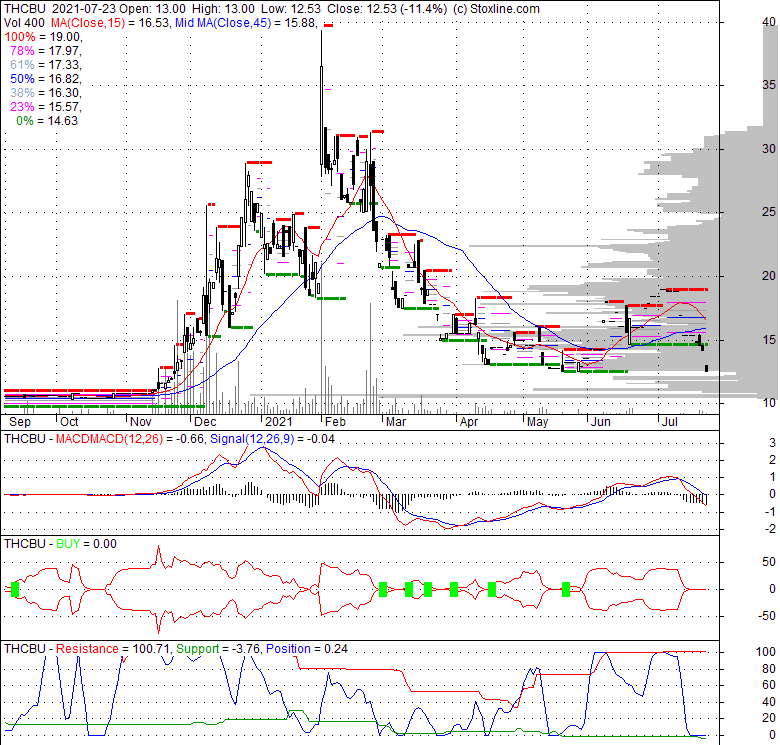The image size is (780, 745).
Task: Click the '0% = 14.63' level
Action: (x=47, y=120)
